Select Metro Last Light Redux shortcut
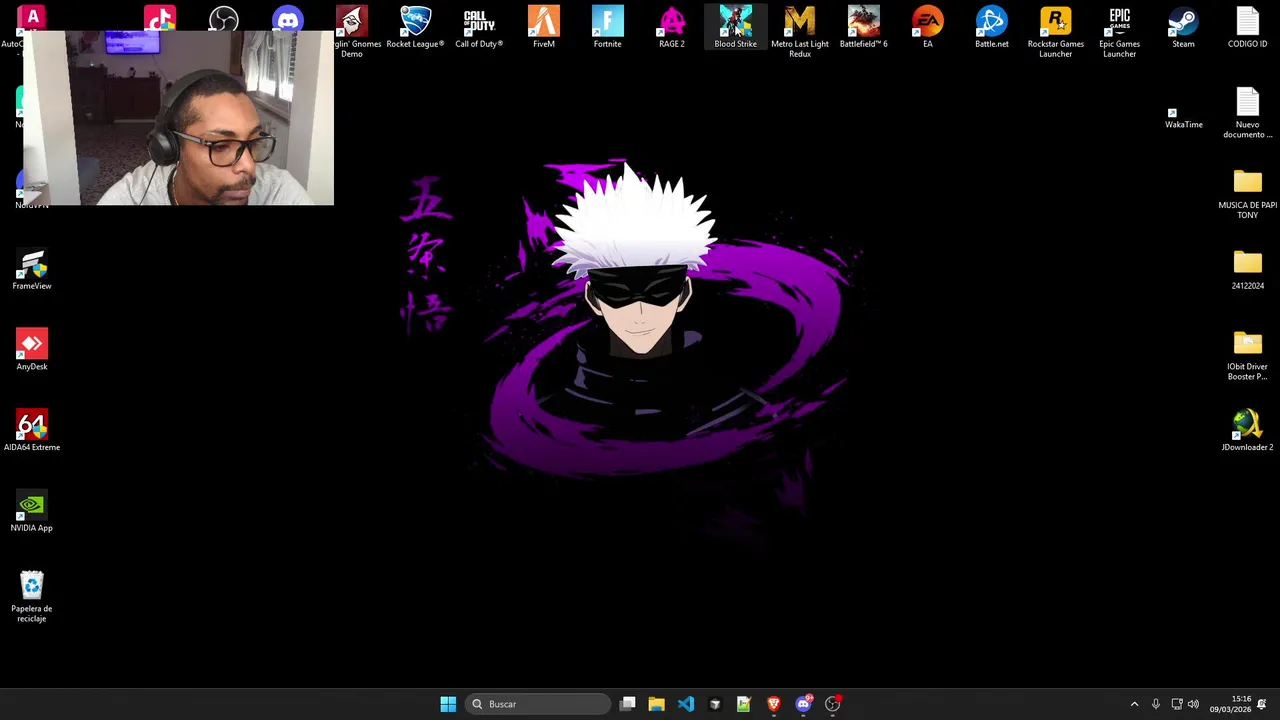The image size is (1280, 720). 800,32
